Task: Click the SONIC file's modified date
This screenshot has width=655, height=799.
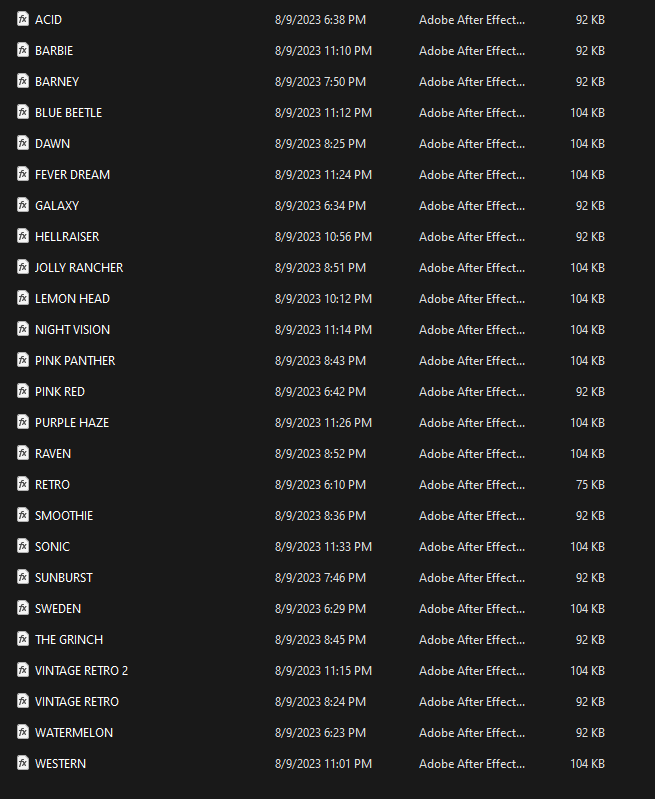Action: tap(323, 547)
